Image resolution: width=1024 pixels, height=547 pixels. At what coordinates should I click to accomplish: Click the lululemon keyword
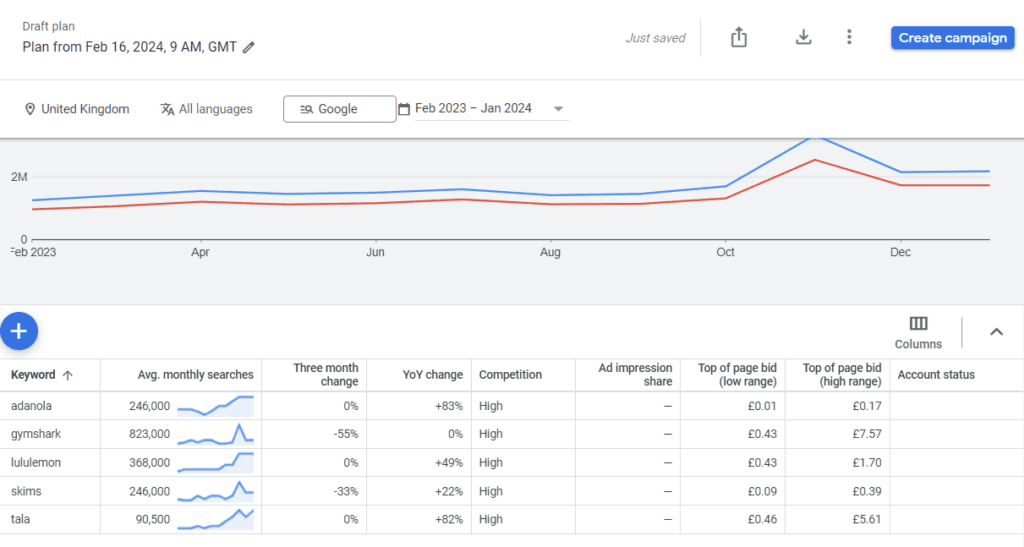pyautogui.click(x=37, y=463)
